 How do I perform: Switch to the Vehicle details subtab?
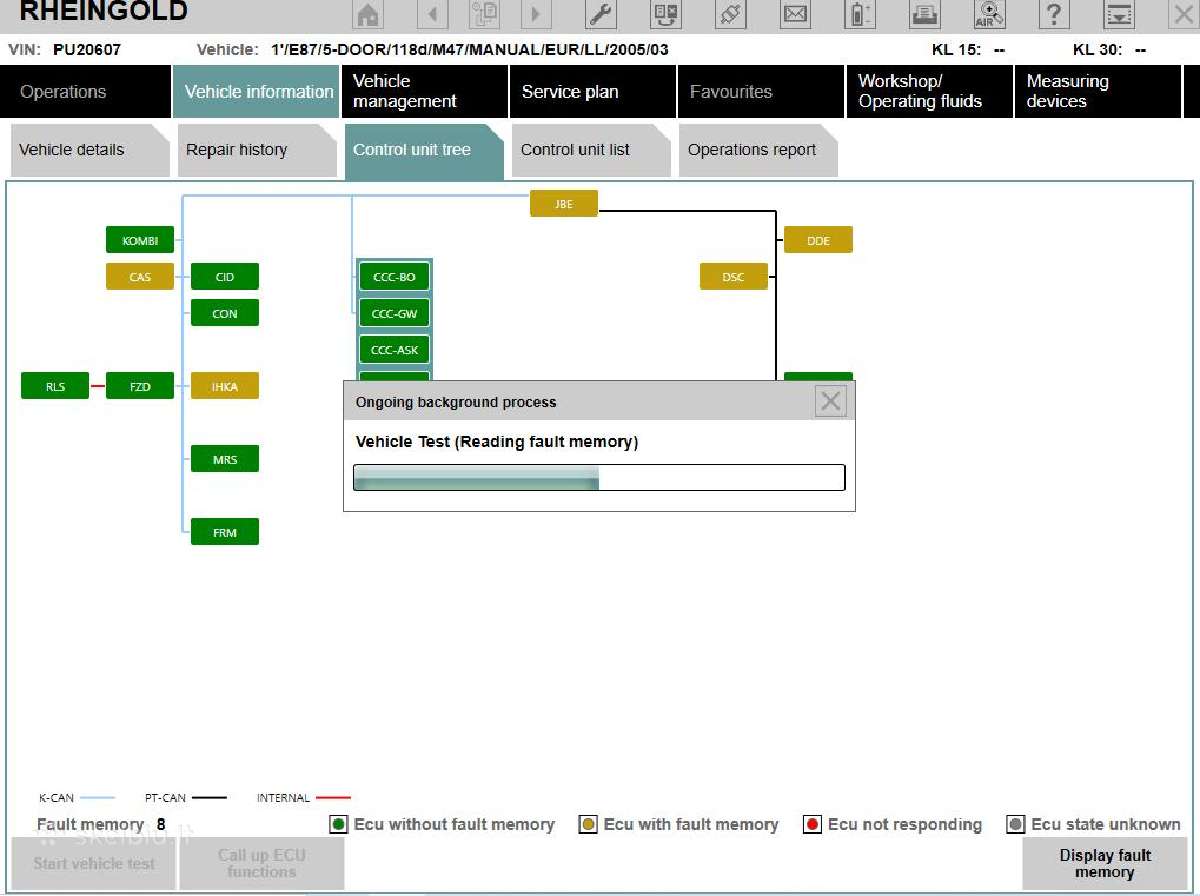click(x=89, y=151)
